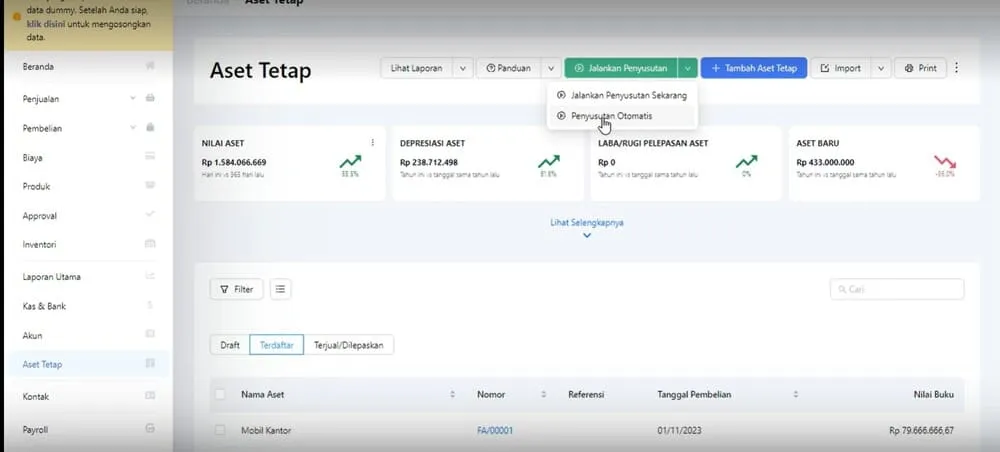Screen dimensions: 1000x452
Task: Click the Inventori icon in sidebar
Action: tap(150, 244)
